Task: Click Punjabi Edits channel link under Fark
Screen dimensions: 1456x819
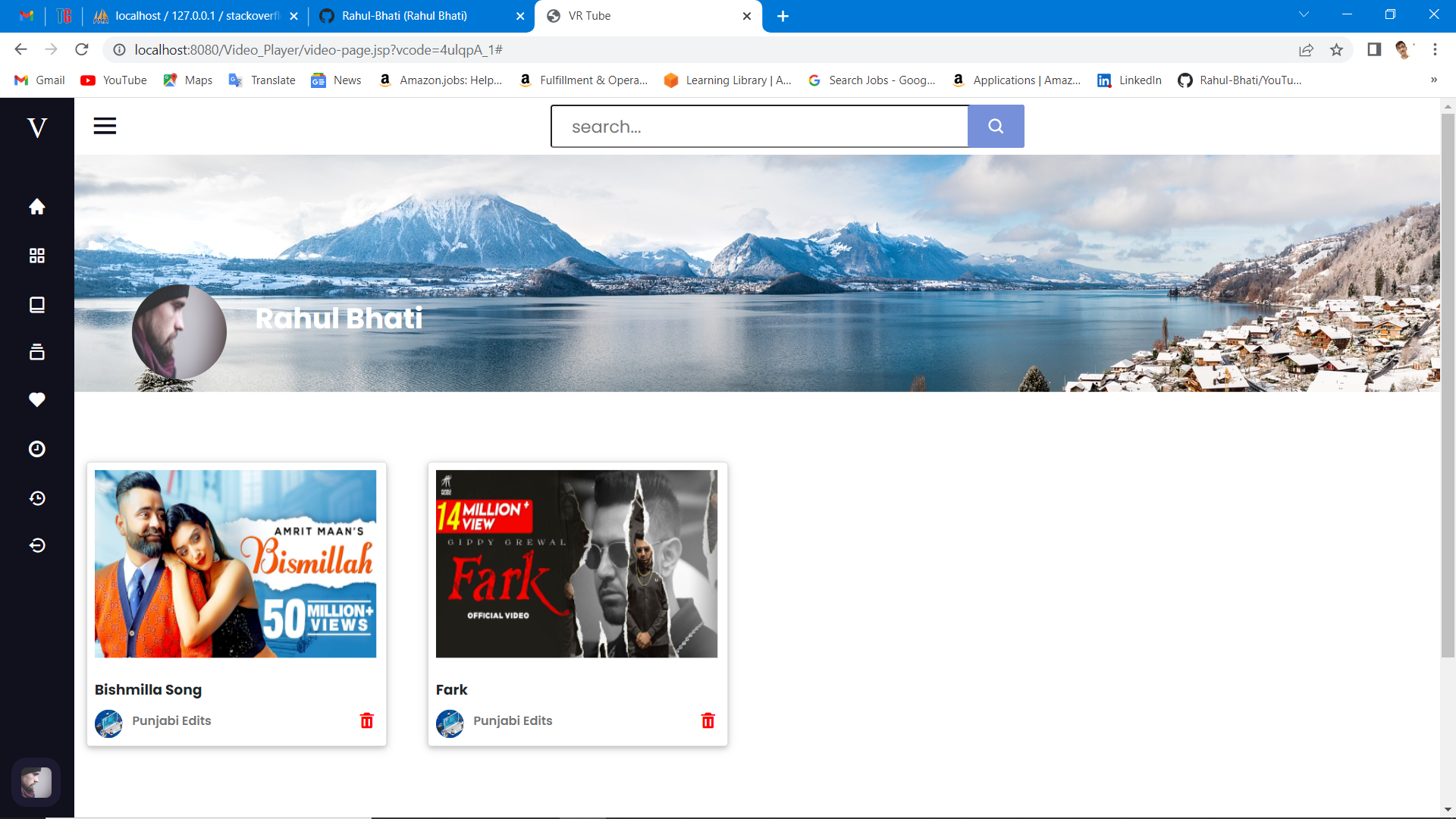Action: [513, 720]
